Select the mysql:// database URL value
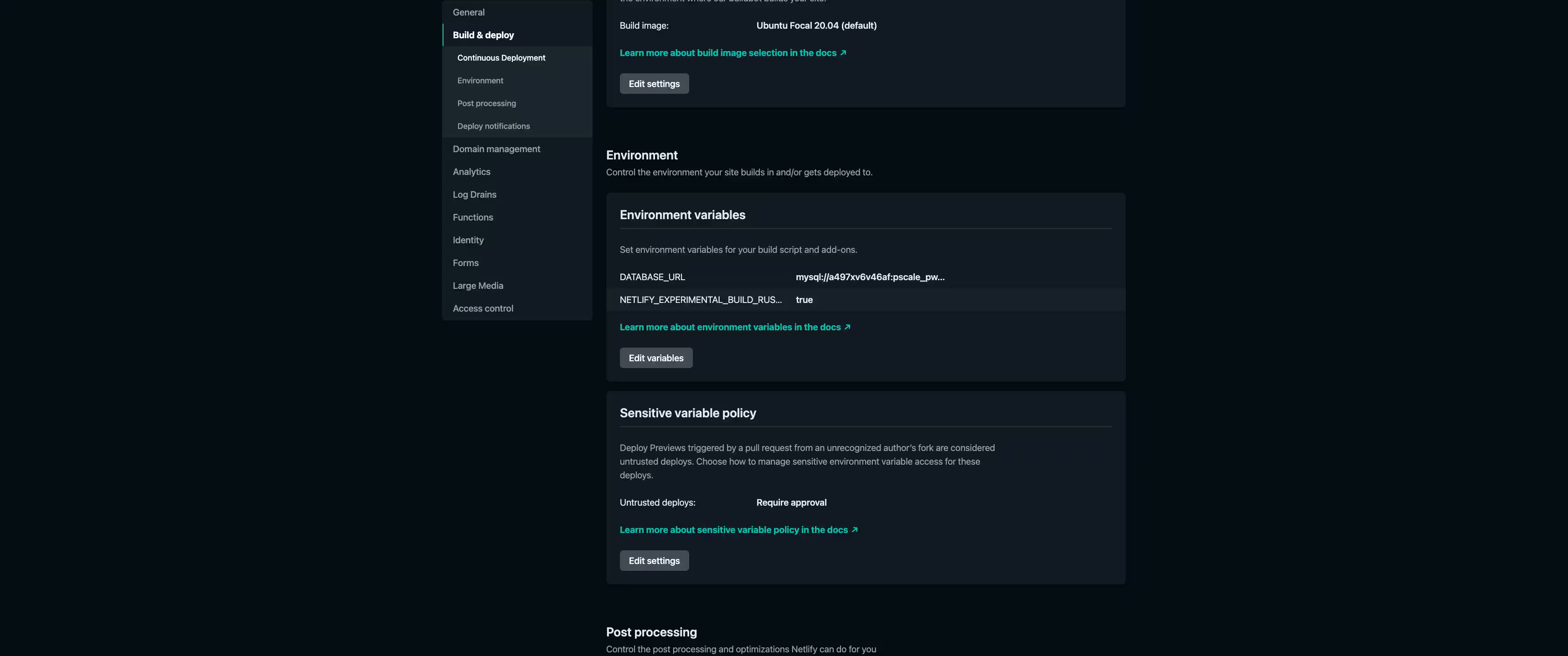The image size is (1568, 656). pyautogui.click(x=870, y=277)
